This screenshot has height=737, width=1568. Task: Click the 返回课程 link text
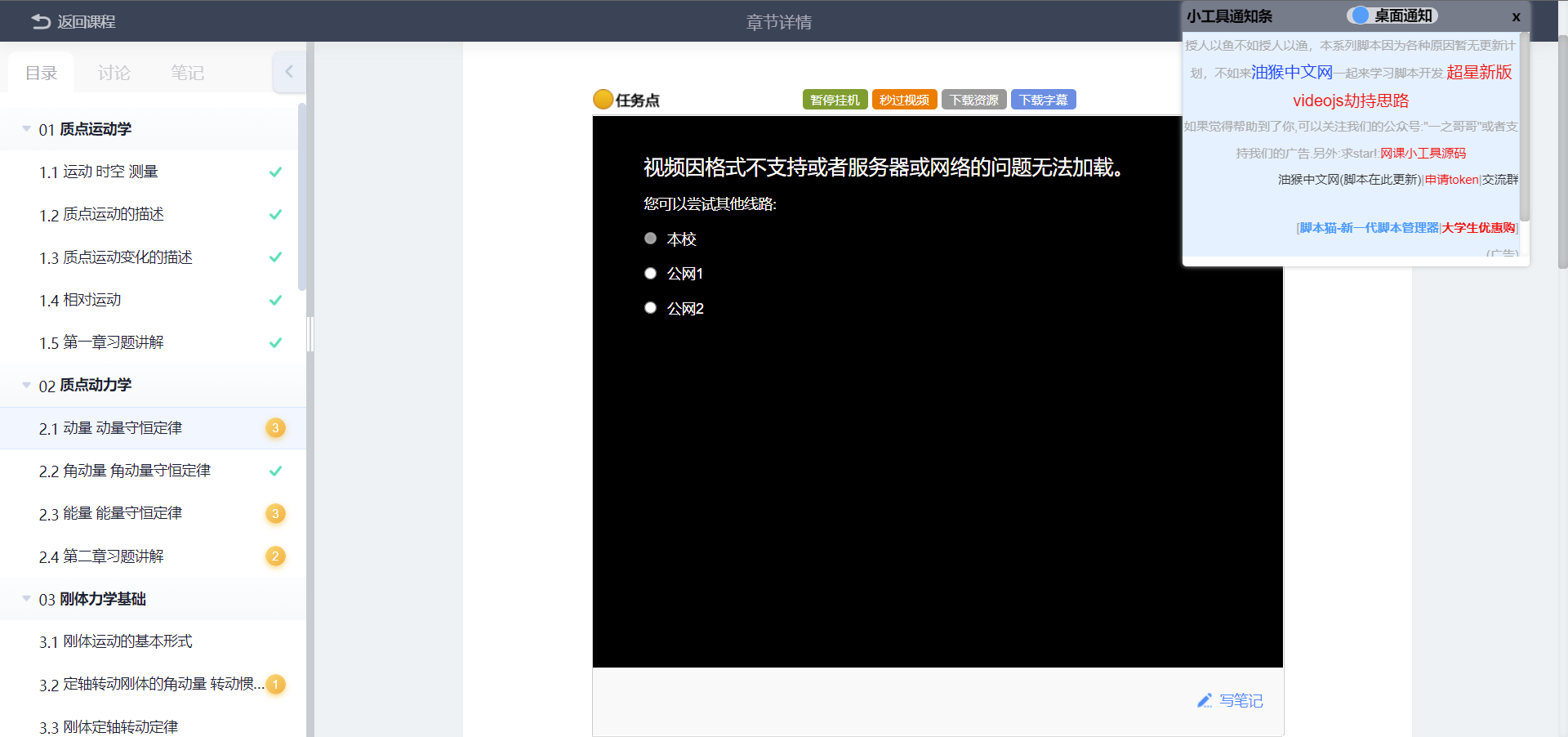tap(87, 22)
